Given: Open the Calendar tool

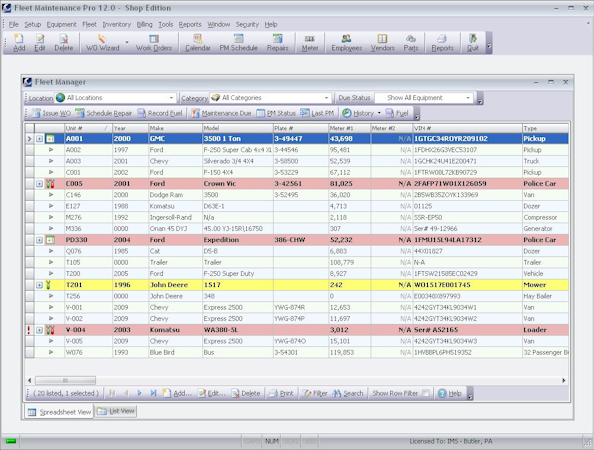Looking at the screenshot, I should [197, 42].
